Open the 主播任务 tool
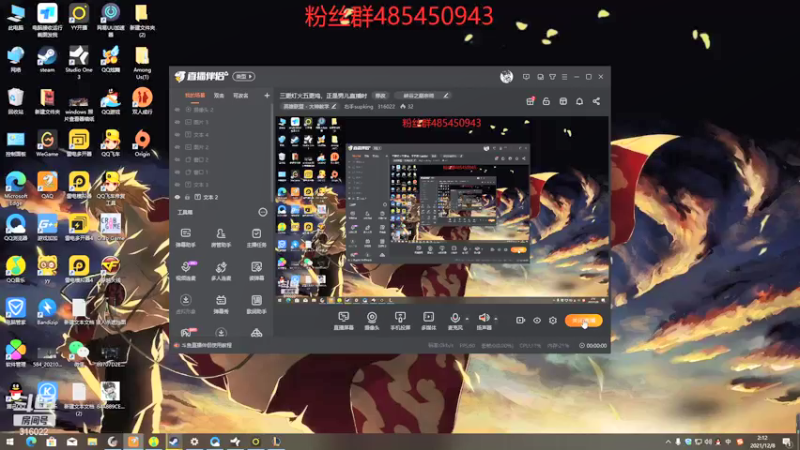Viewport: 800px width, 450px height. coord(256,237)
